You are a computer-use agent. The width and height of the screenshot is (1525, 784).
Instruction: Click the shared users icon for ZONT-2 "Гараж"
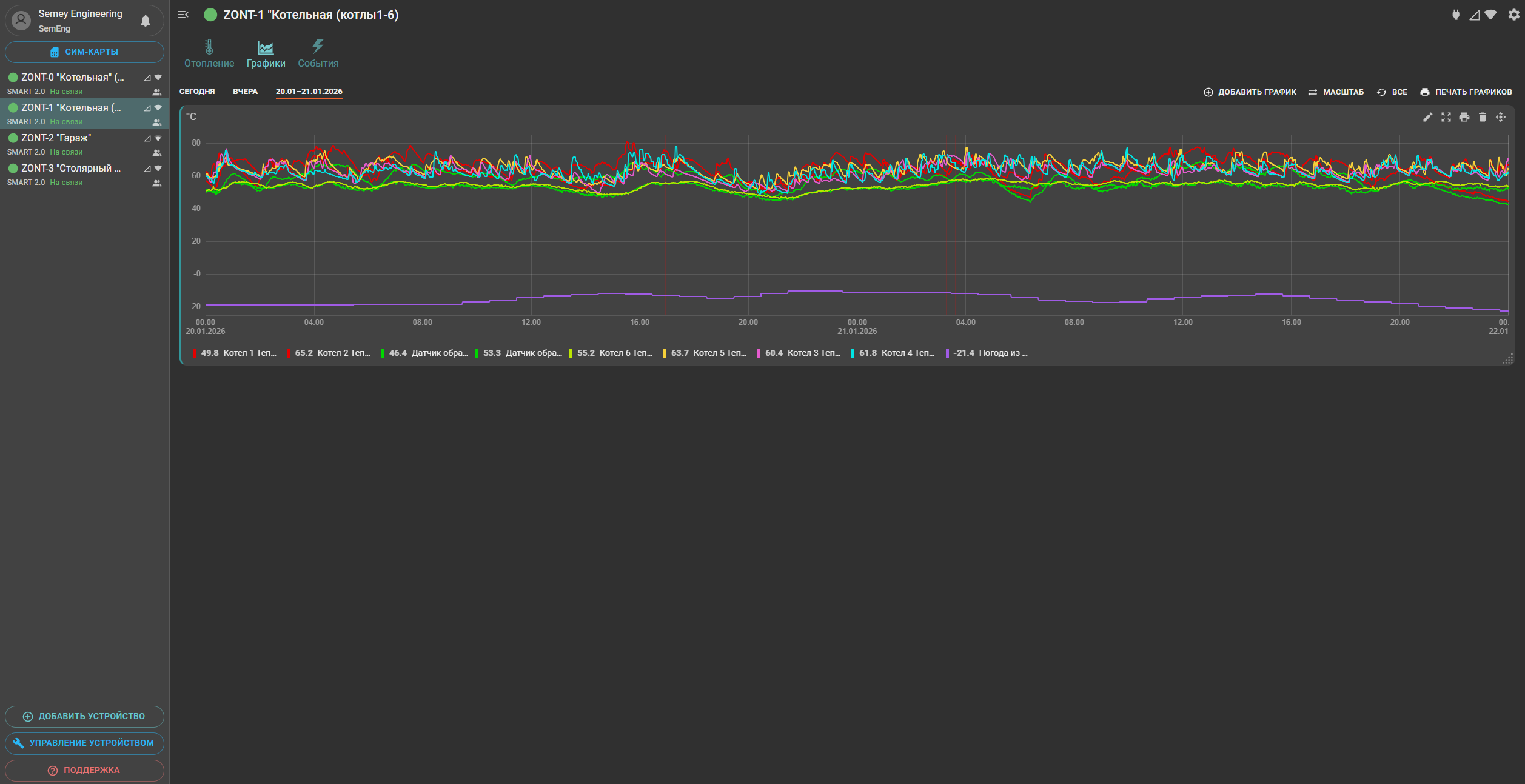(156, 153)
